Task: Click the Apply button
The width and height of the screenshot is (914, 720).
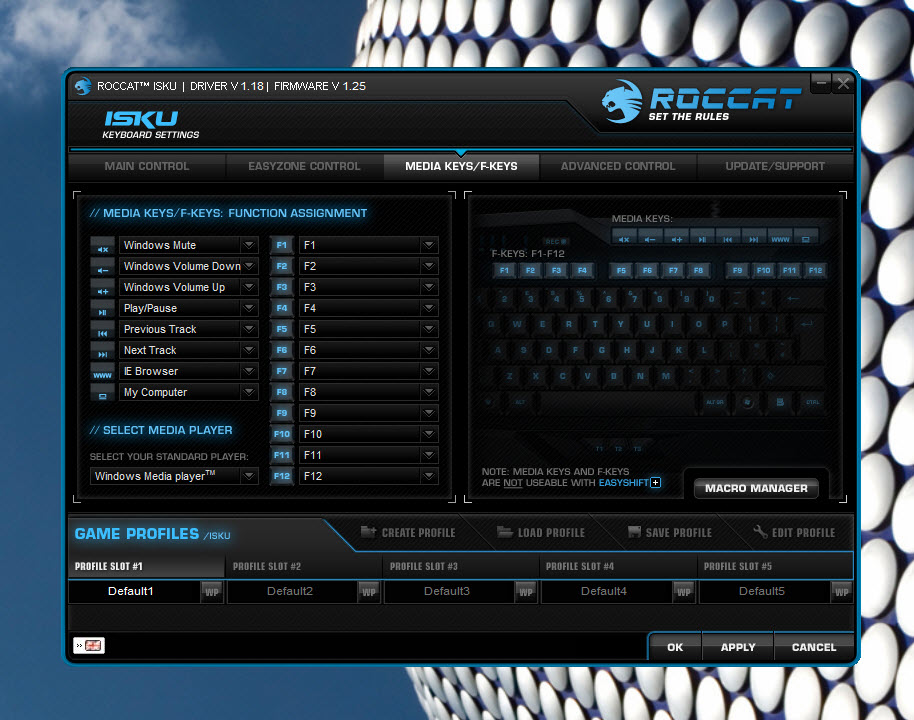Action: (x=738, y=648)
